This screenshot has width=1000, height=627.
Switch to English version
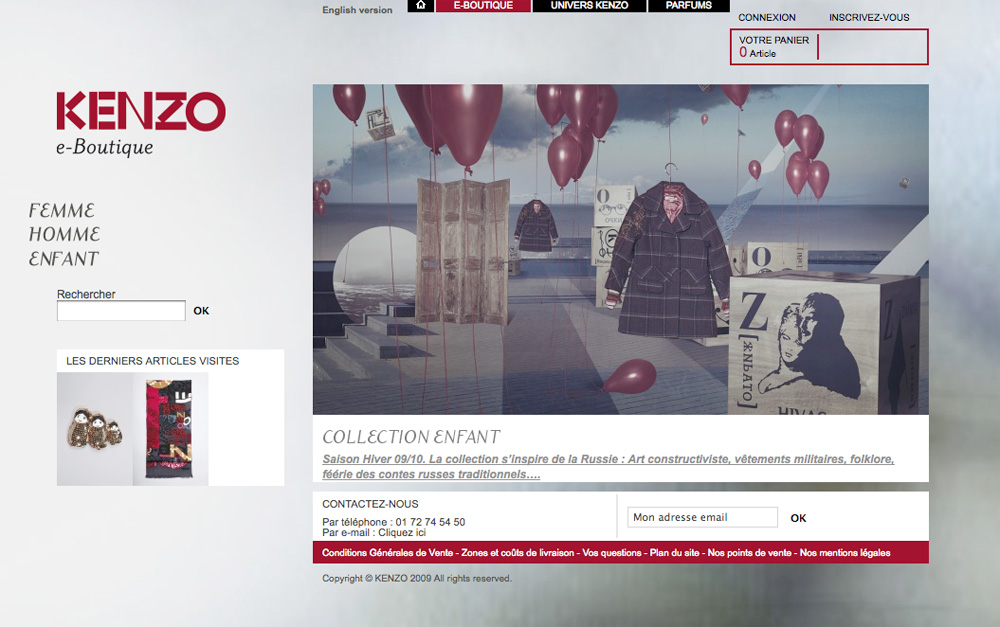click(357, 11)
